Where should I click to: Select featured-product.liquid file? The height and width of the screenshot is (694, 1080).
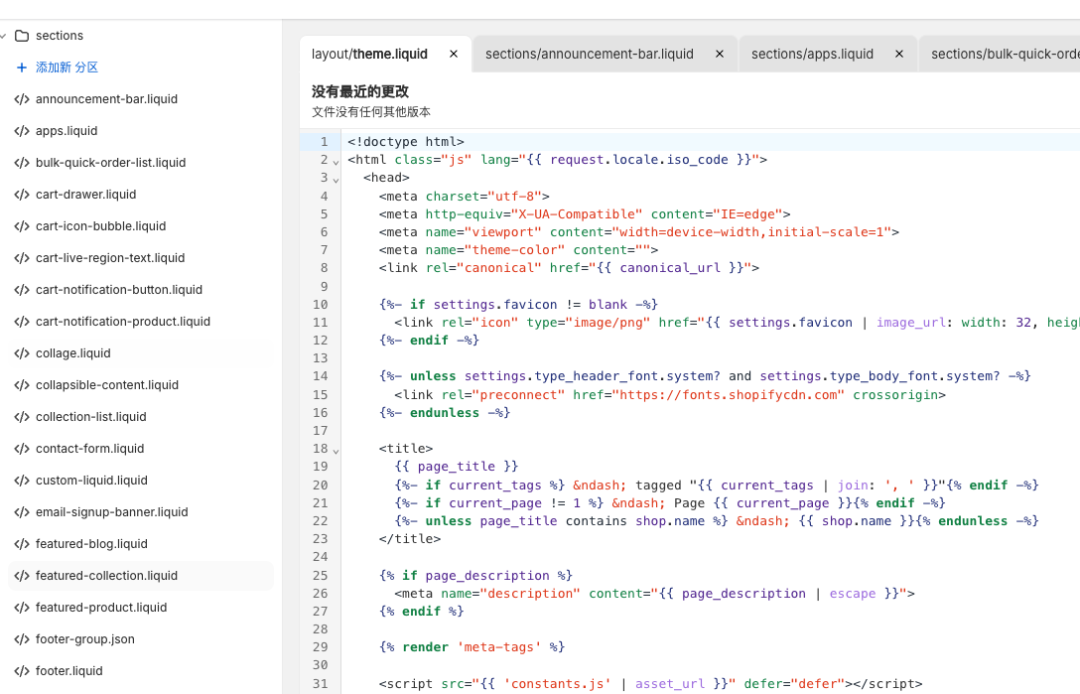click(101, 607)
